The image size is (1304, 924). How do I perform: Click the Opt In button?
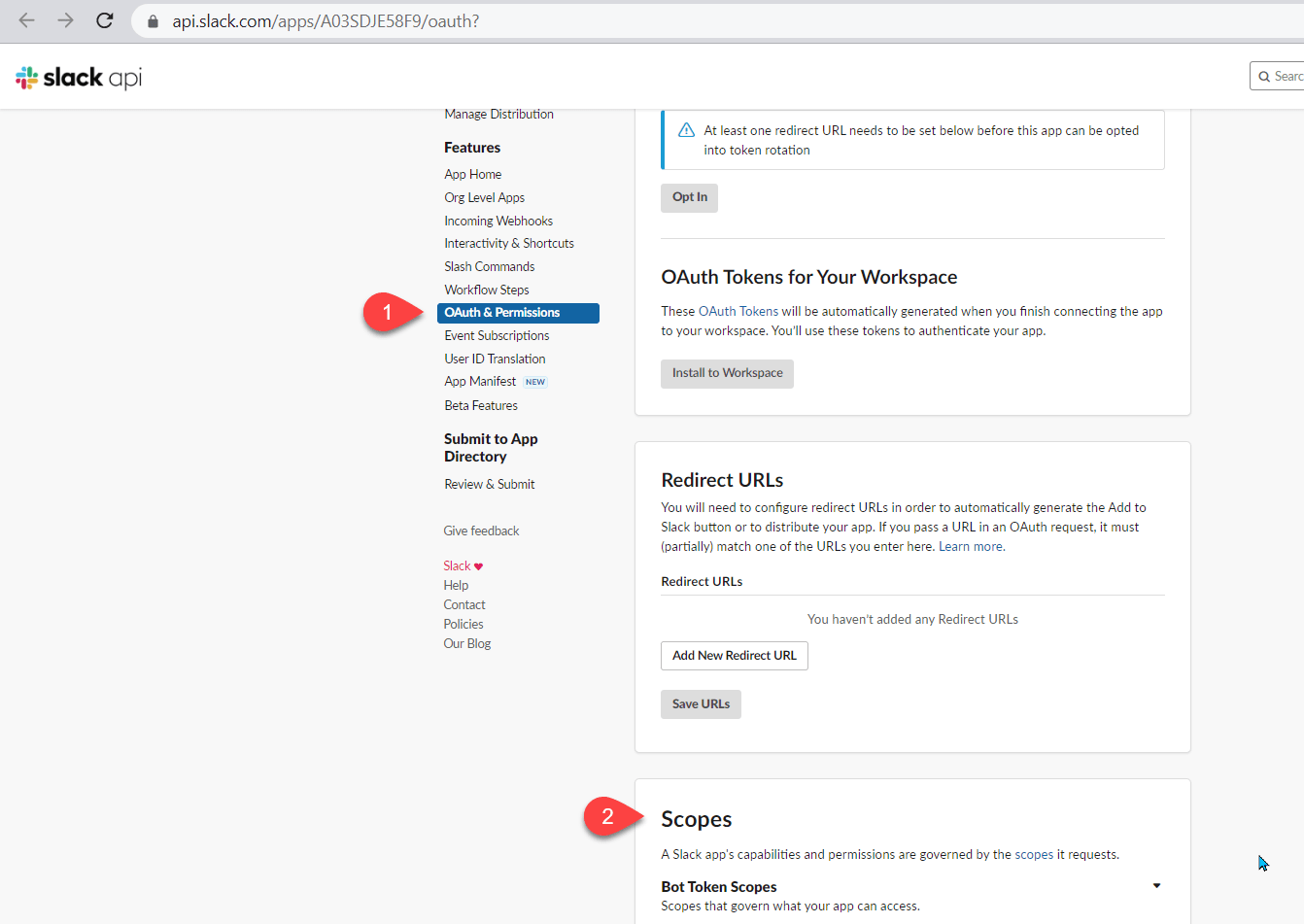point(690,197)
